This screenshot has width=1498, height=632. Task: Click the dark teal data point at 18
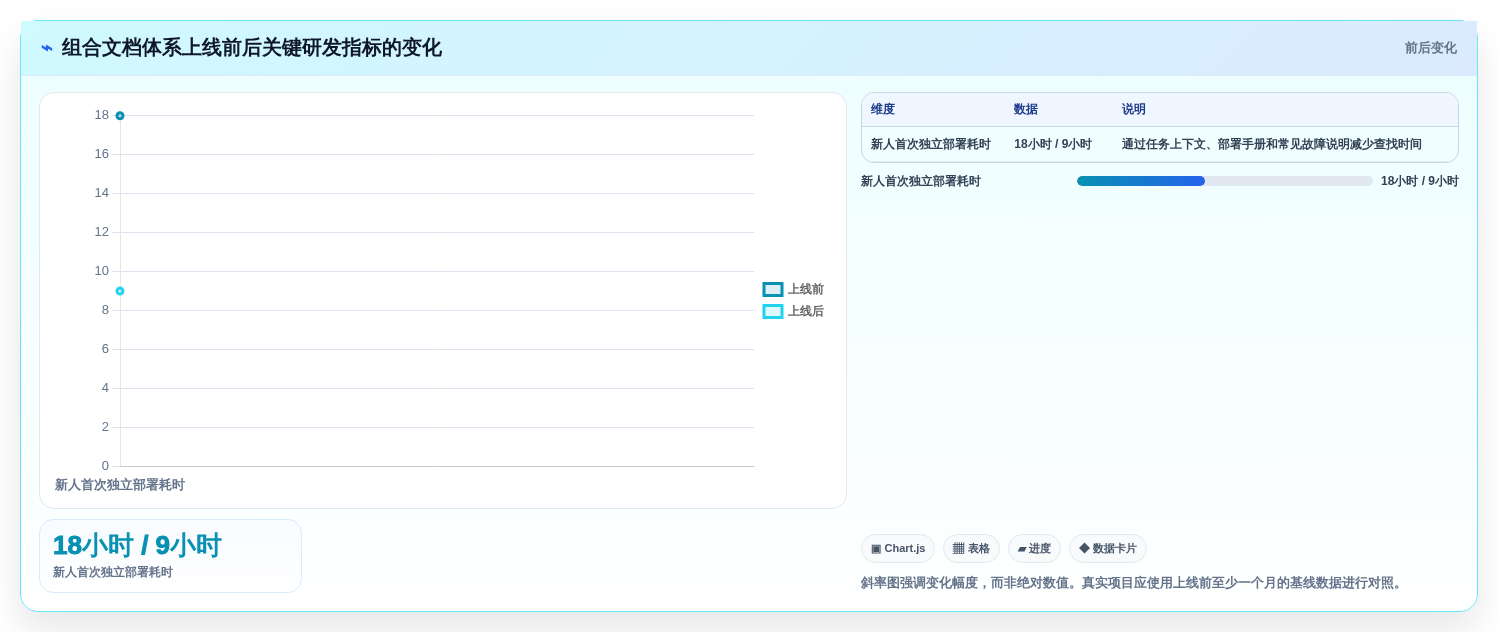tap(120, 116)
